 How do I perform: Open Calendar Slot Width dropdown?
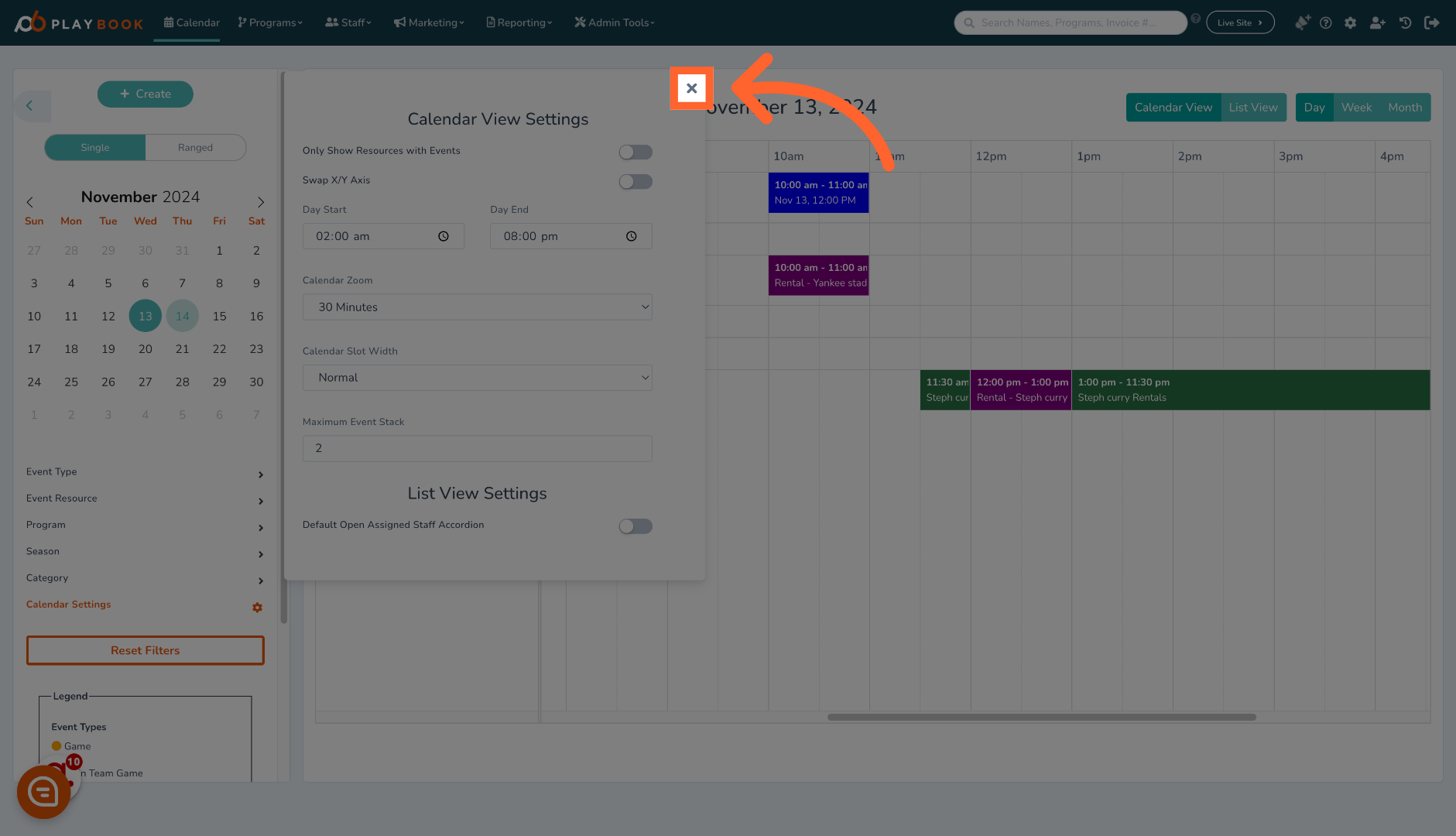478,378
